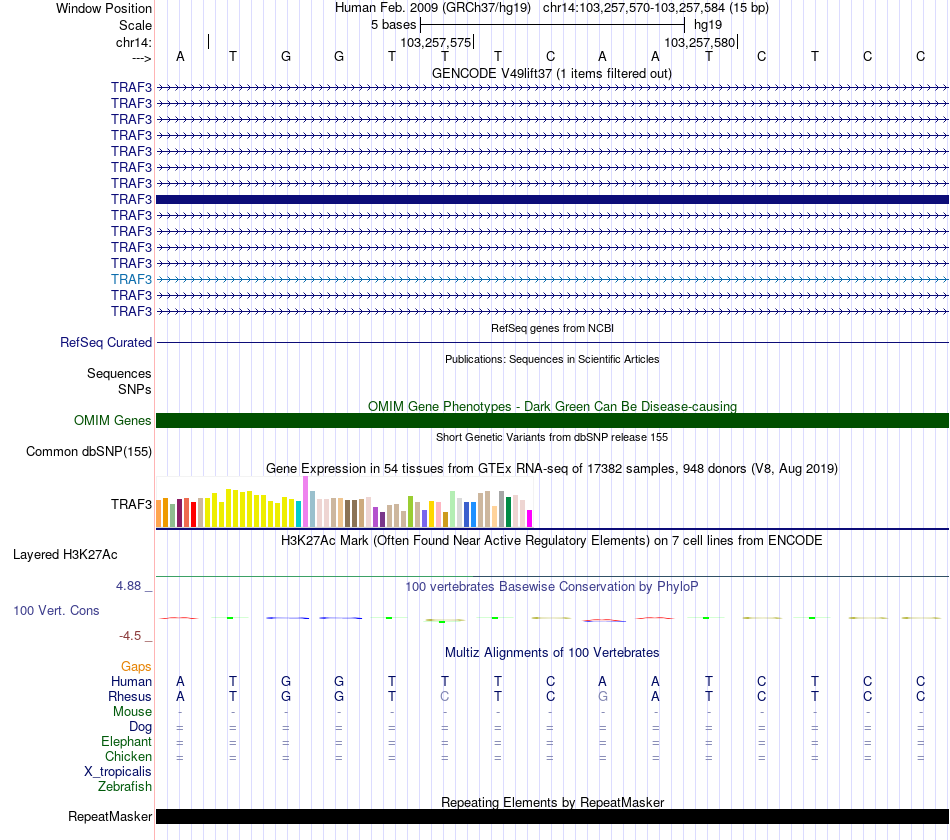
Task: Open the H3K27Ac Mark track title
Action: (x=551, y=541)
